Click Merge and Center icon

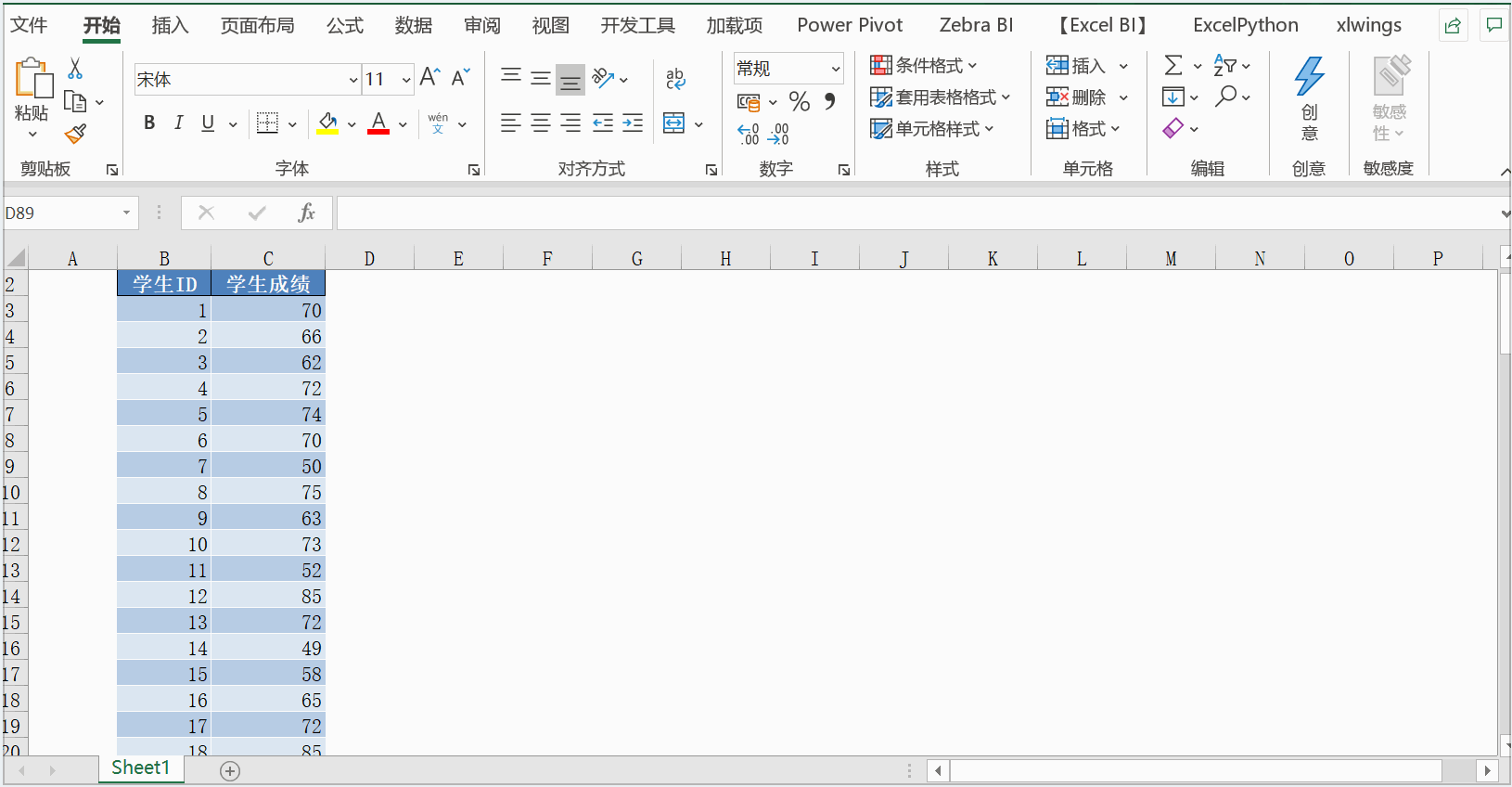[674, 123]
